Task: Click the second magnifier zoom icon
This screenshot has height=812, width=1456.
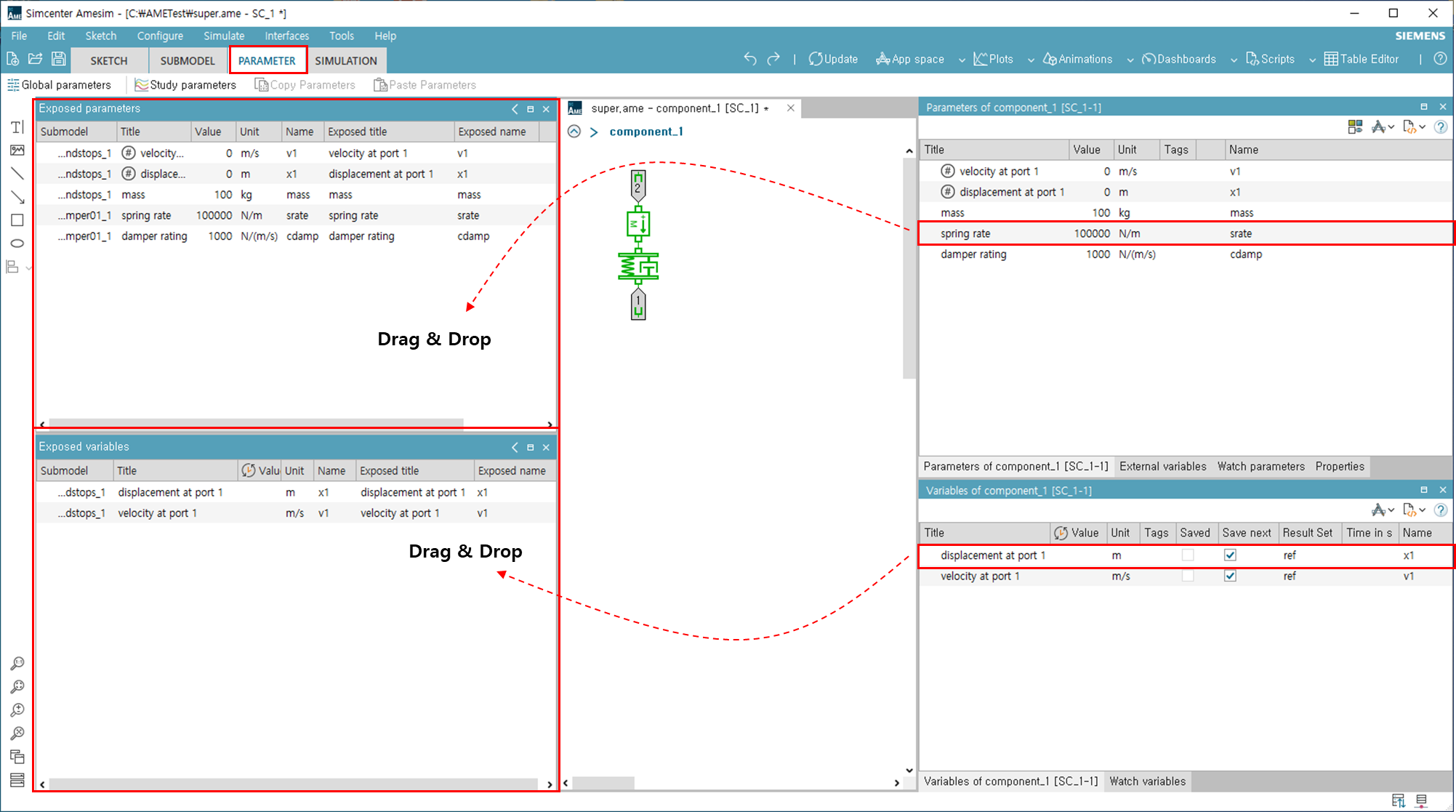Action: point(17,687)
